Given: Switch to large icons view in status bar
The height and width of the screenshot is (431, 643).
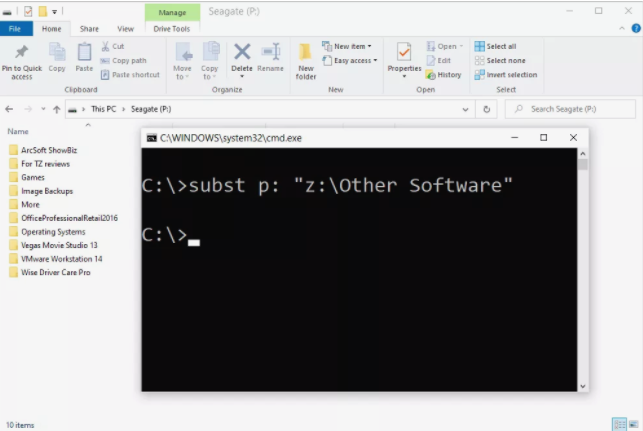Looking at the screenshot, I should [x=633, y=424].
